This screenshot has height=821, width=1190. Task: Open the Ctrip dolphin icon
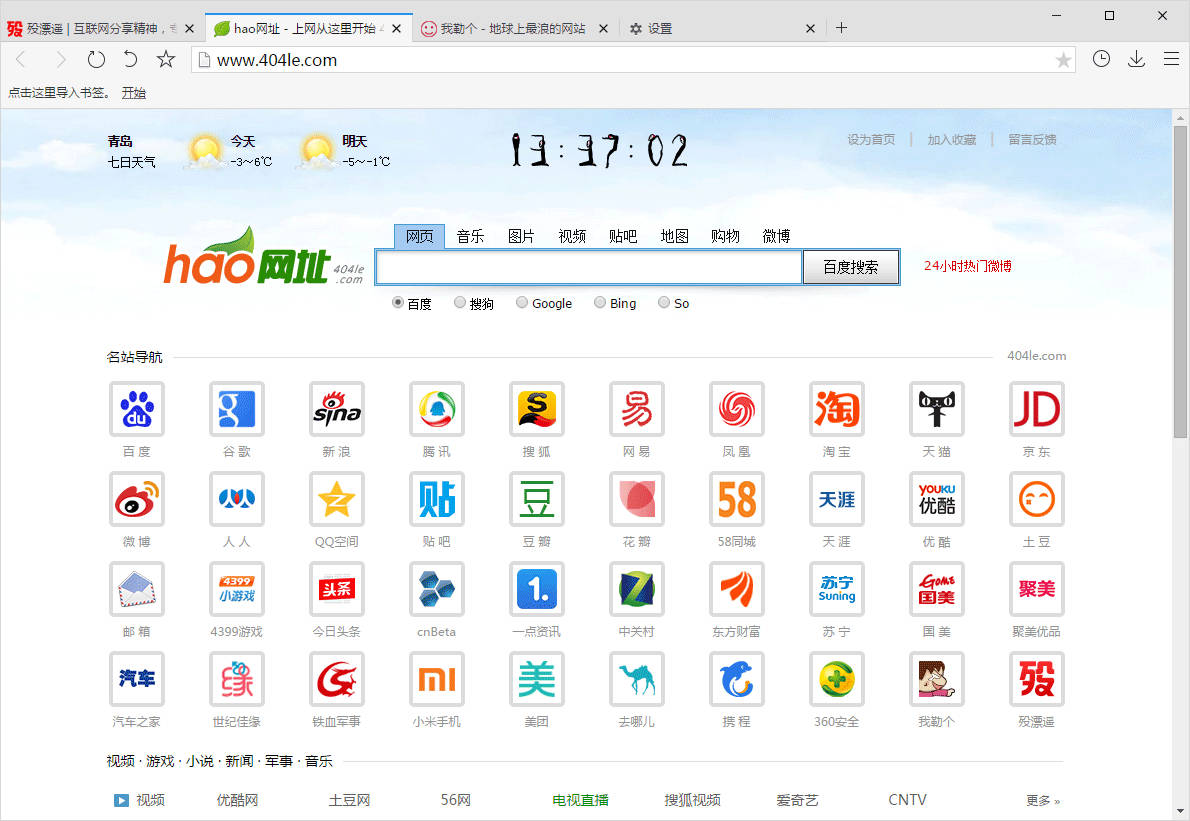(737, 679)
